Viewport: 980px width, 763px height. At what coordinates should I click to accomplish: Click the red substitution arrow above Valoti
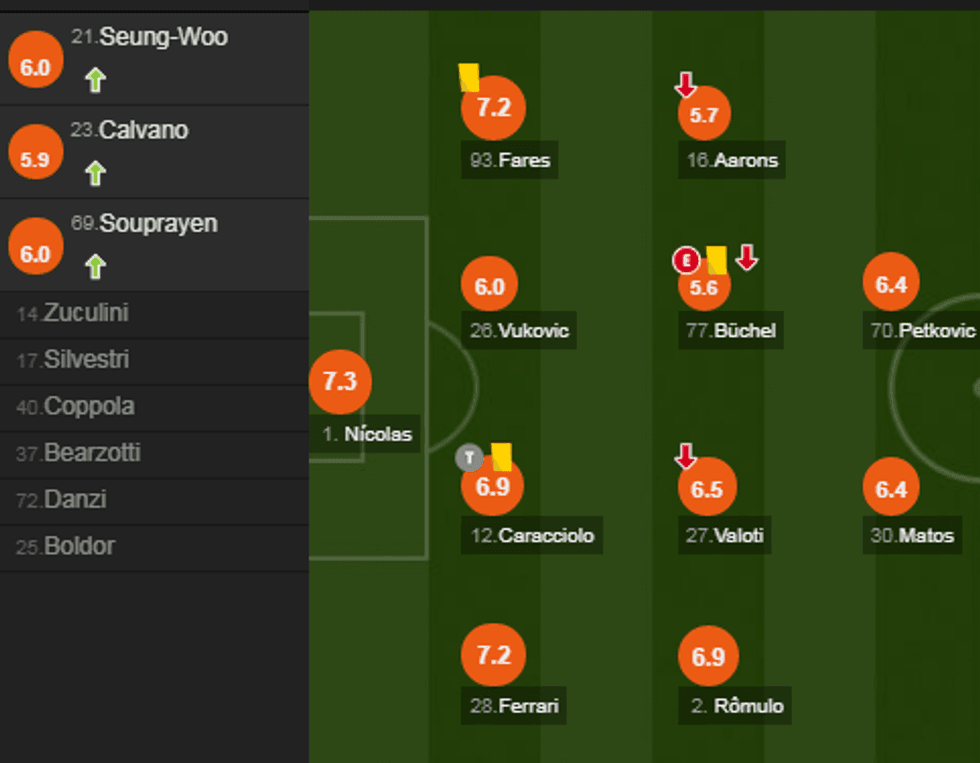tap(685, 457)
